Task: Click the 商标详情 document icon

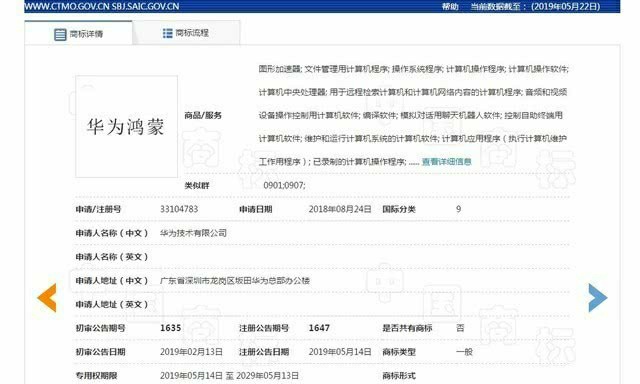Action: pyautogui.click(x=60, y=34)
